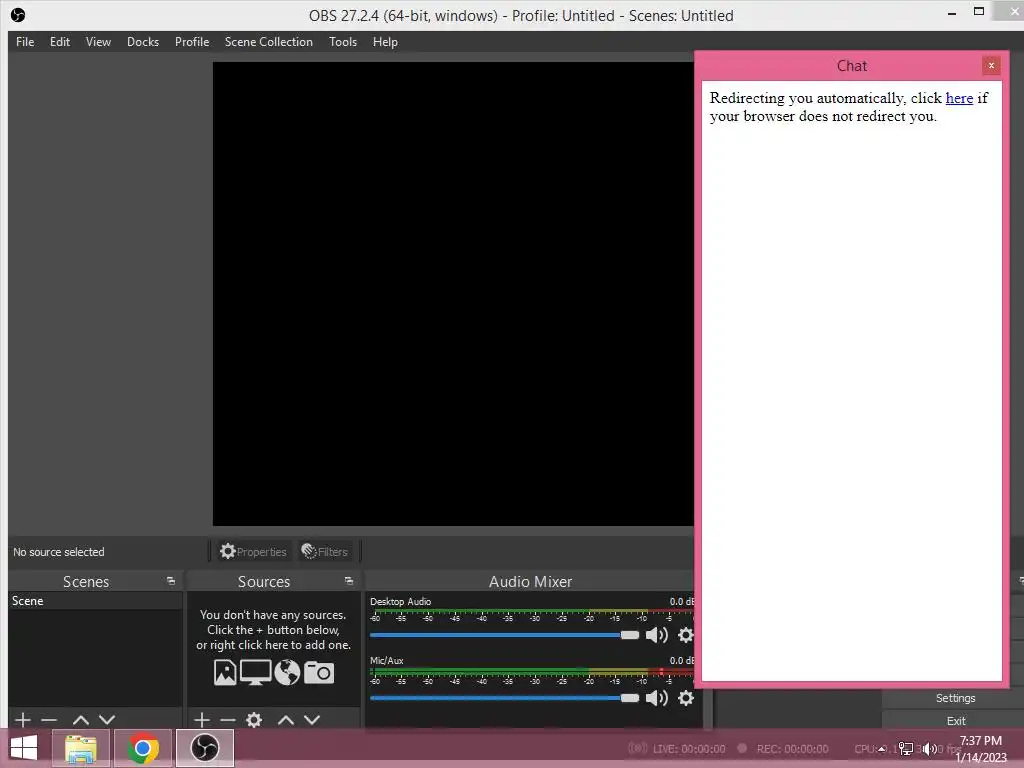Image resolution: width=1024 pixels, height=768 pixels.
Task: Click the image source icon in Sources
Action: (x=225, y=673)
